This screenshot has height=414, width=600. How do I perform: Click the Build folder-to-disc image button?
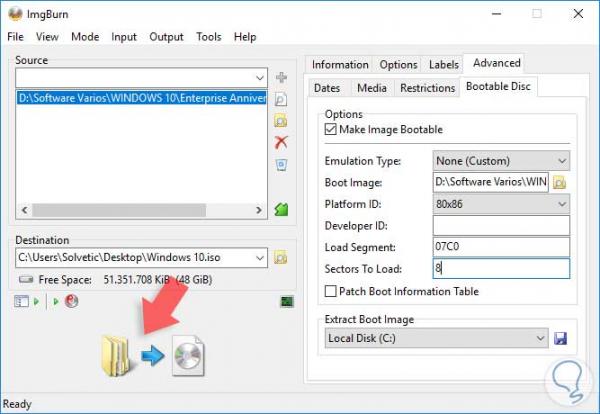coord(153,355)
